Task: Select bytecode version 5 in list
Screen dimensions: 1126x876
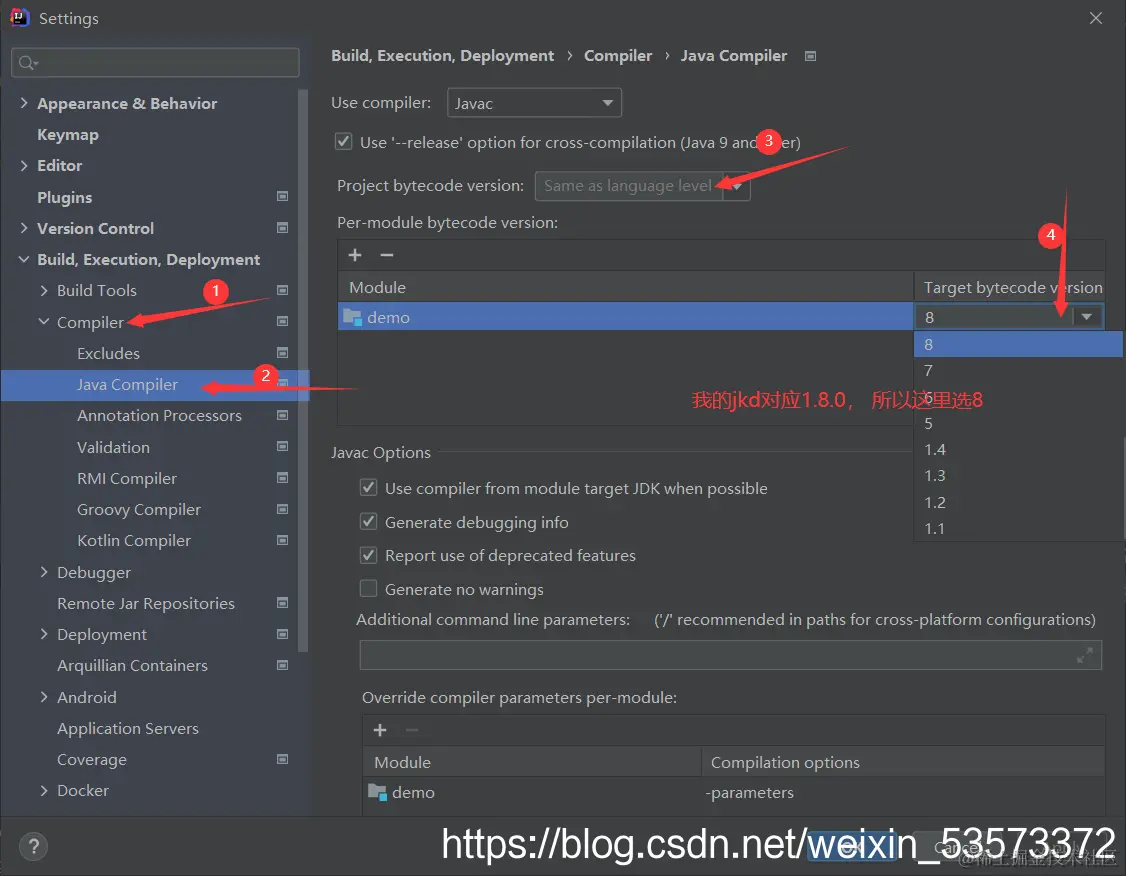Action: point(1018,424)
